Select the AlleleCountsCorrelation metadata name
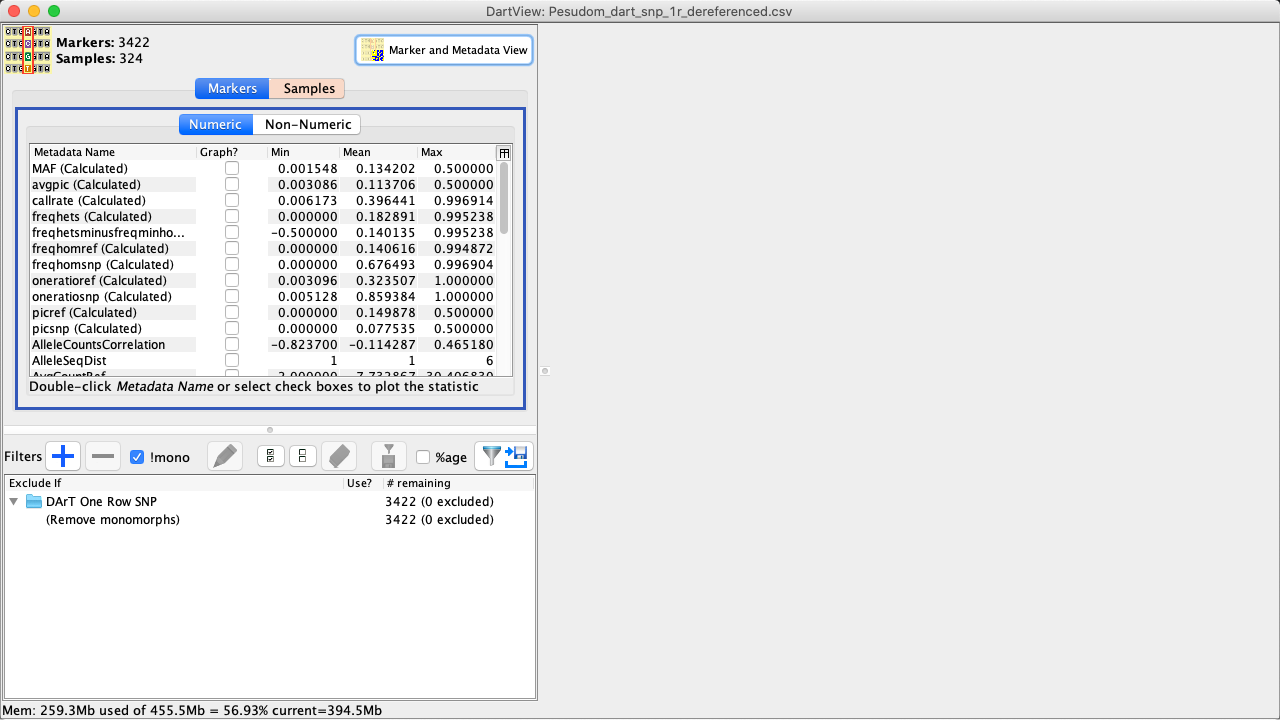The height and width of the screenshot is (720, 1280). (99, 344)
